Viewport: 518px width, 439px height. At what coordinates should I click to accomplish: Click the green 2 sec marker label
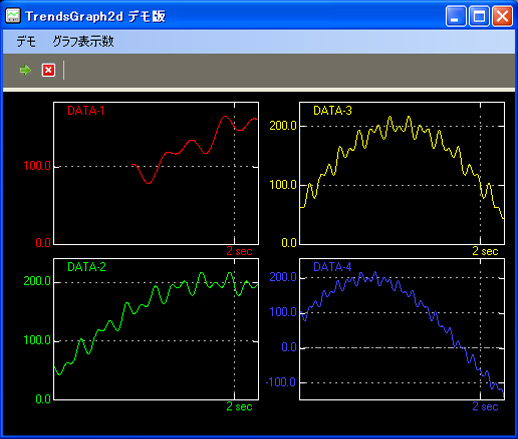pyautogui.click(x=239, y=407)
